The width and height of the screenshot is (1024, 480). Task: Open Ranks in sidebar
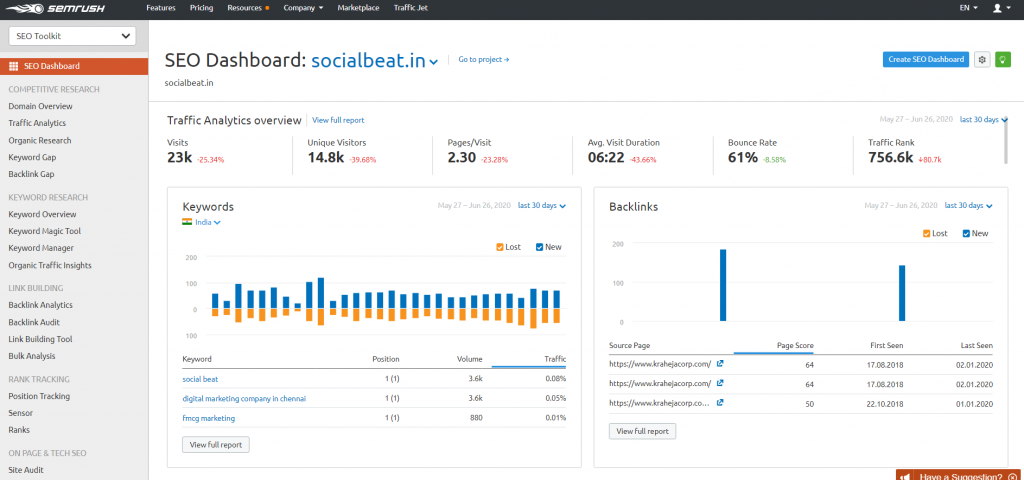[19, 430]
